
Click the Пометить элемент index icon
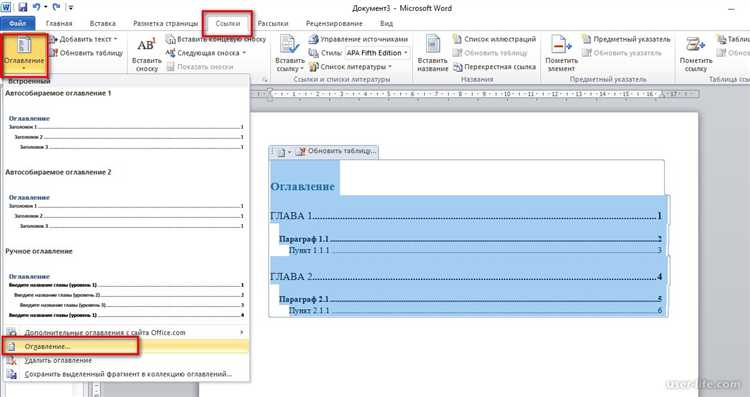tap(561, 45)
